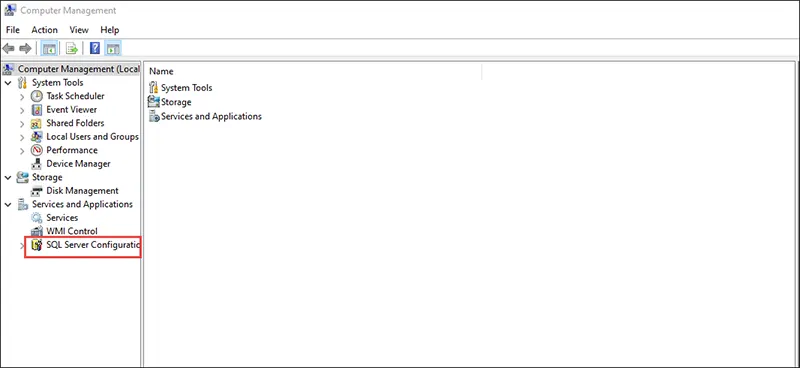The image size is (800, 368).
Task: Select System Tools text in Name list
Action: point(187,88)
